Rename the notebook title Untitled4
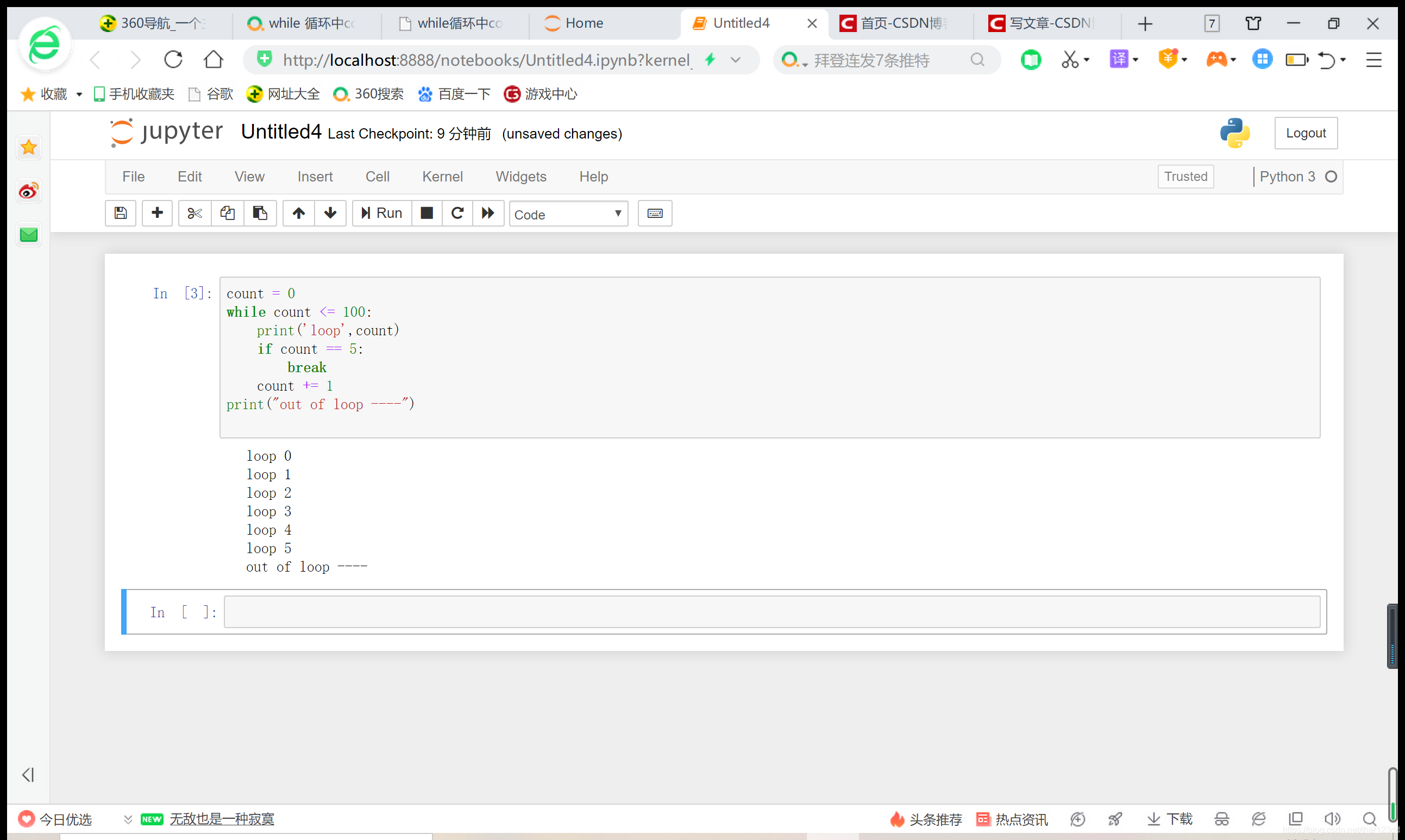Image resolution: width=1405 pixels, height=840 pixels. (x=281, y=132)
